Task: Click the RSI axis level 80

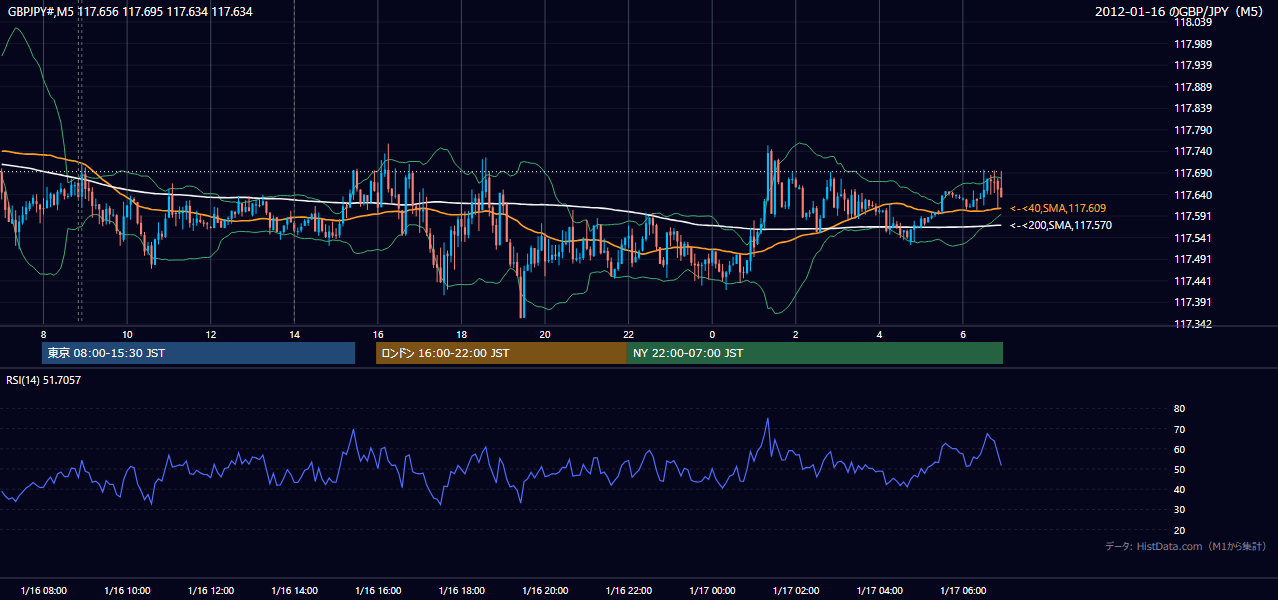Action: coord(1179,409)
